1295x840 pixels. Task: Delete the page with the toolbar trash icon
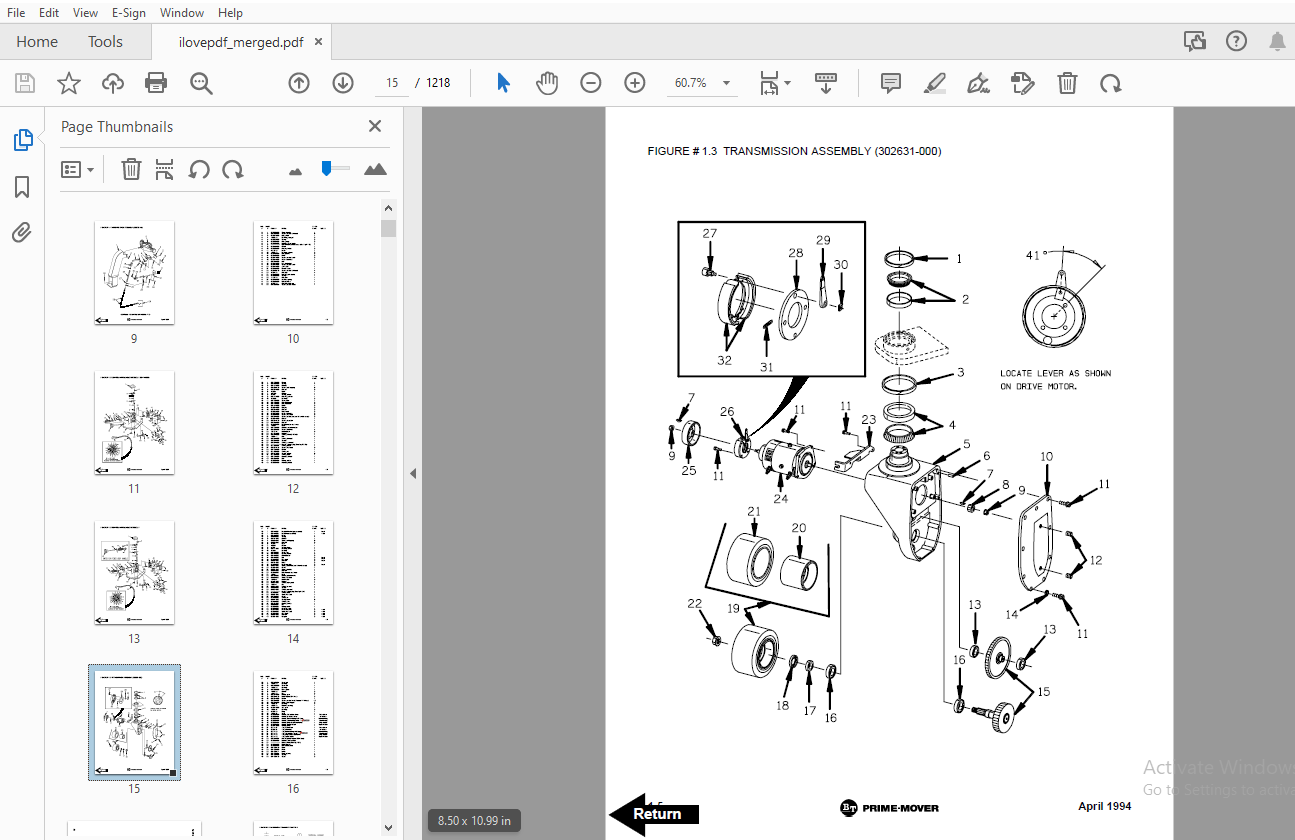(x=1067, y=83)
